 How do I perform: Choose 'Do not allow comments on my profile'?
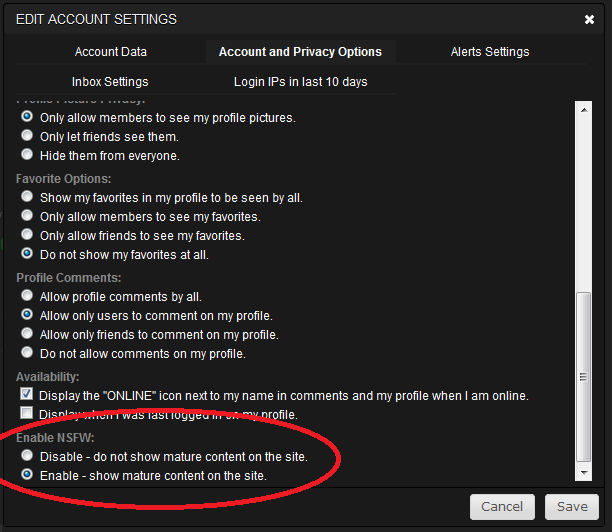point(27,353)
